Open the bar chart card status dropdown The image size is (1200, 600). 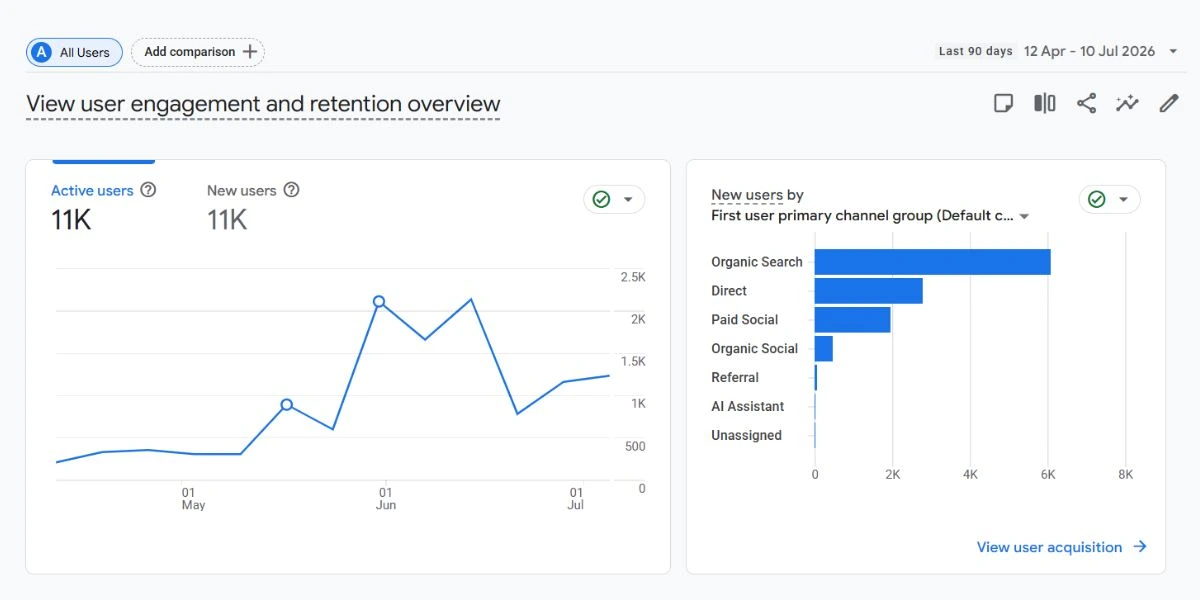pos(1109,200)
